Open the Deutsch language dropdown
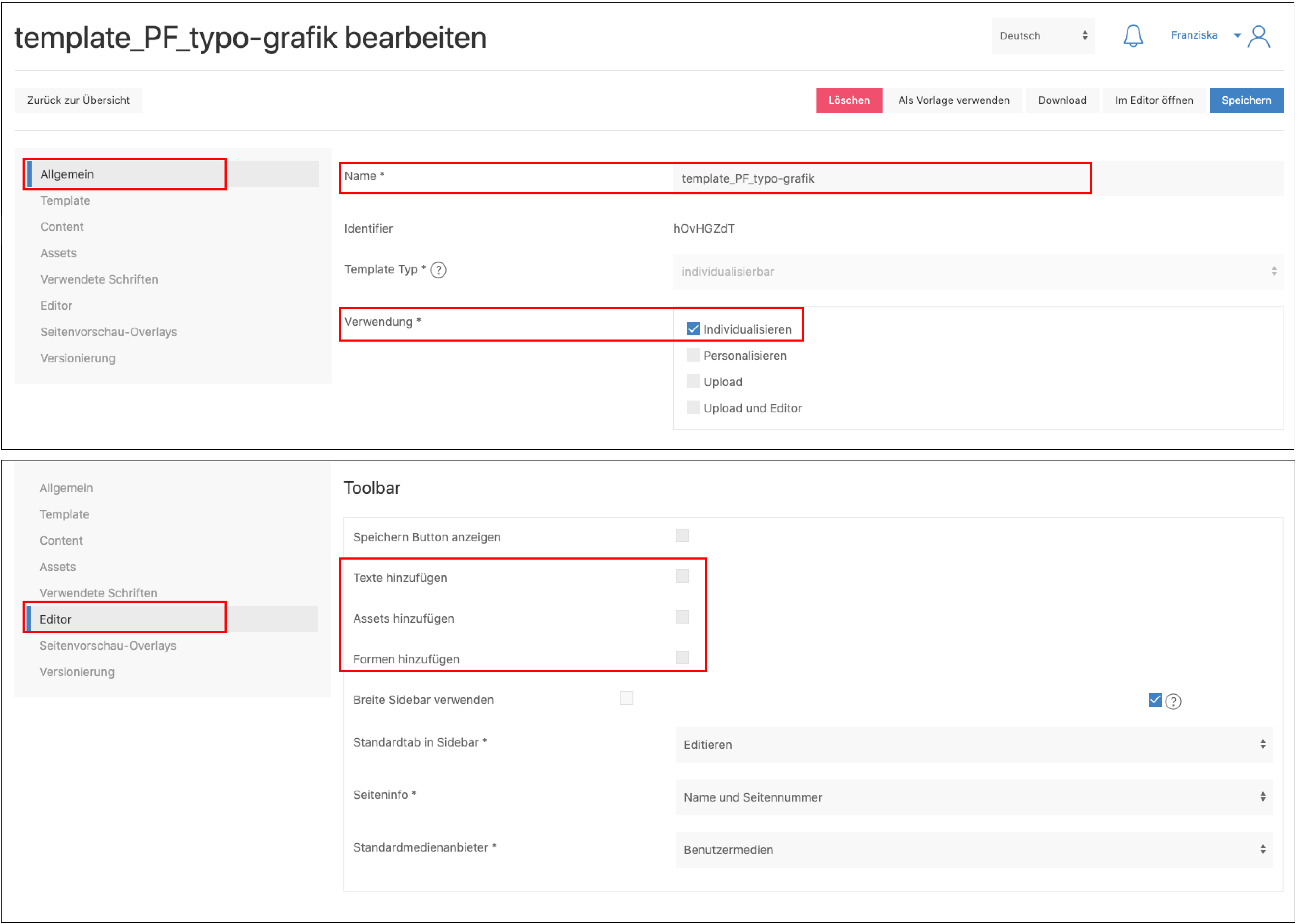 pos(1043,36)
